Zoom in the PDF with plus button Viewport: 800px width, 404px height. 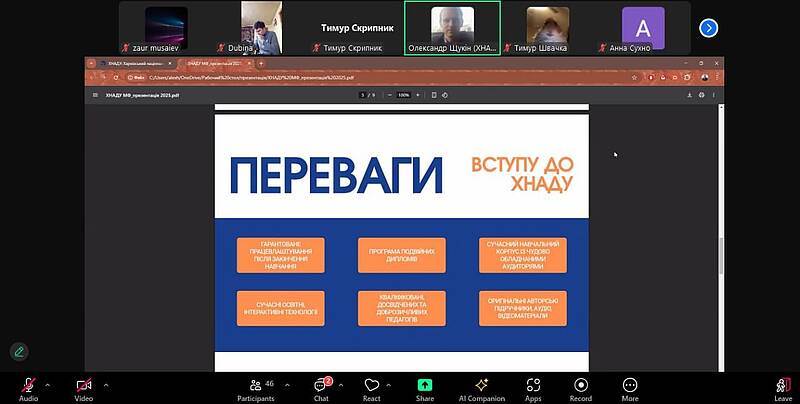pos(418,95)
